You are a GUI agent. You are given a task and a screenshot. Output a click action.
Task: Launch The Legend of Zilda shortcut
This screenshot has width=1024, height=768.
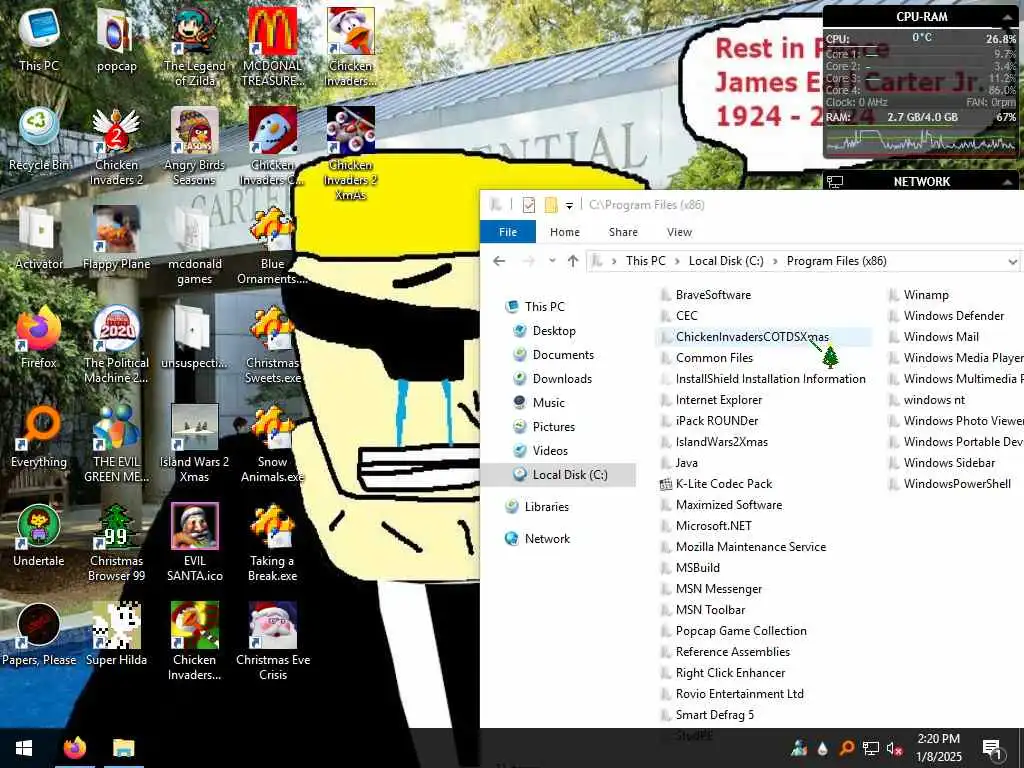(x=195, y=47)
